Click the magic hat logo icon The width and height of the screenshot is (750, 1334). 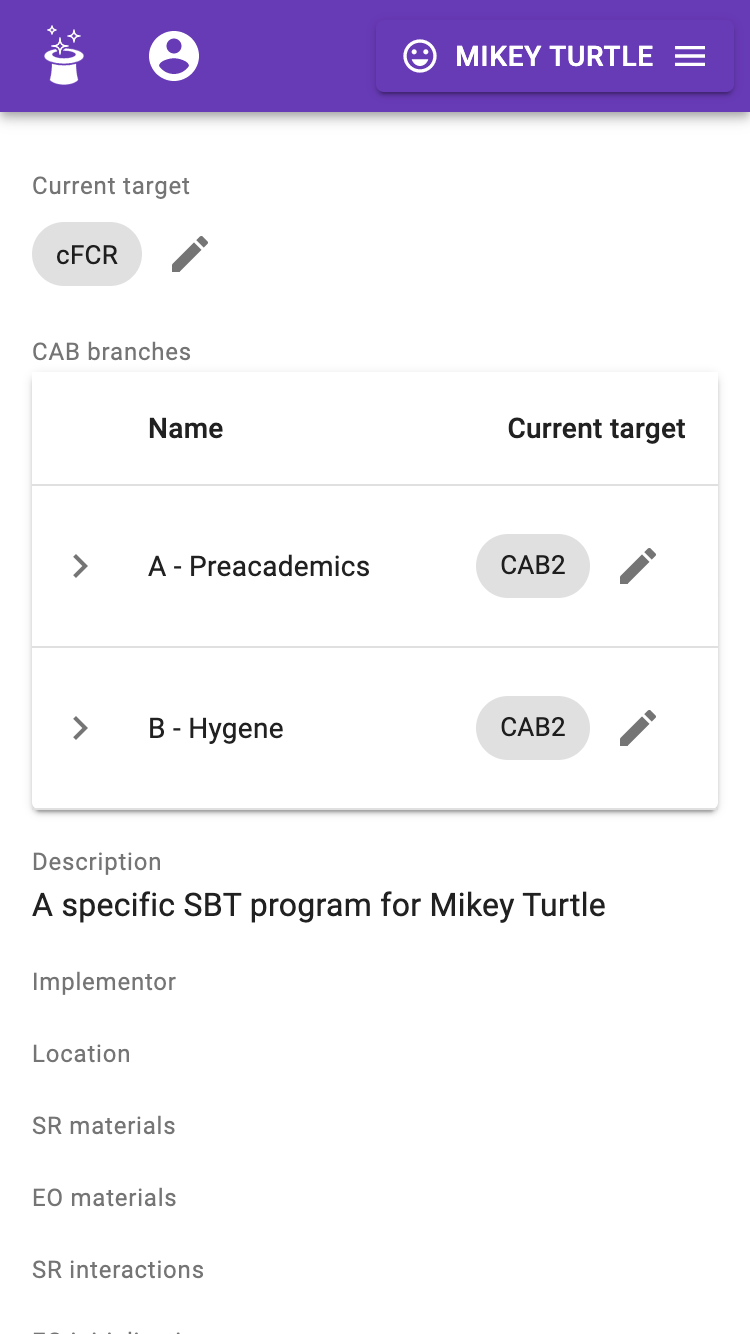coord(64,56)
